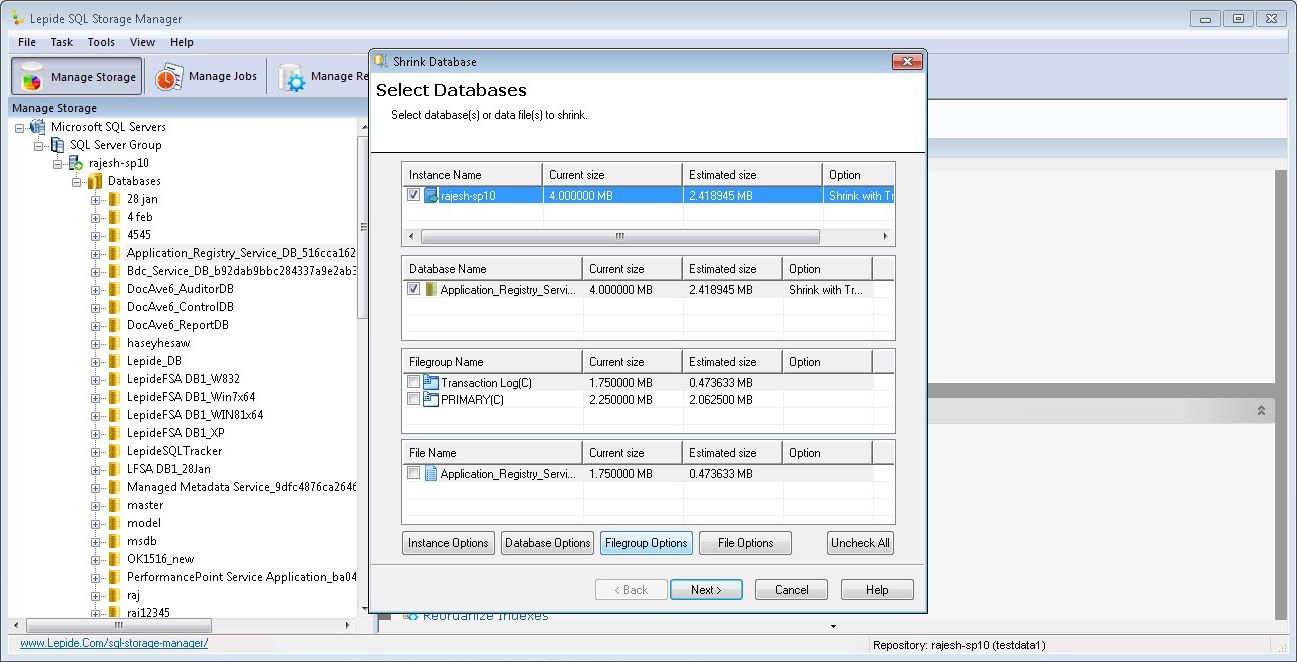
Task: Click the database icon beside model
Action: click(113, 523)
